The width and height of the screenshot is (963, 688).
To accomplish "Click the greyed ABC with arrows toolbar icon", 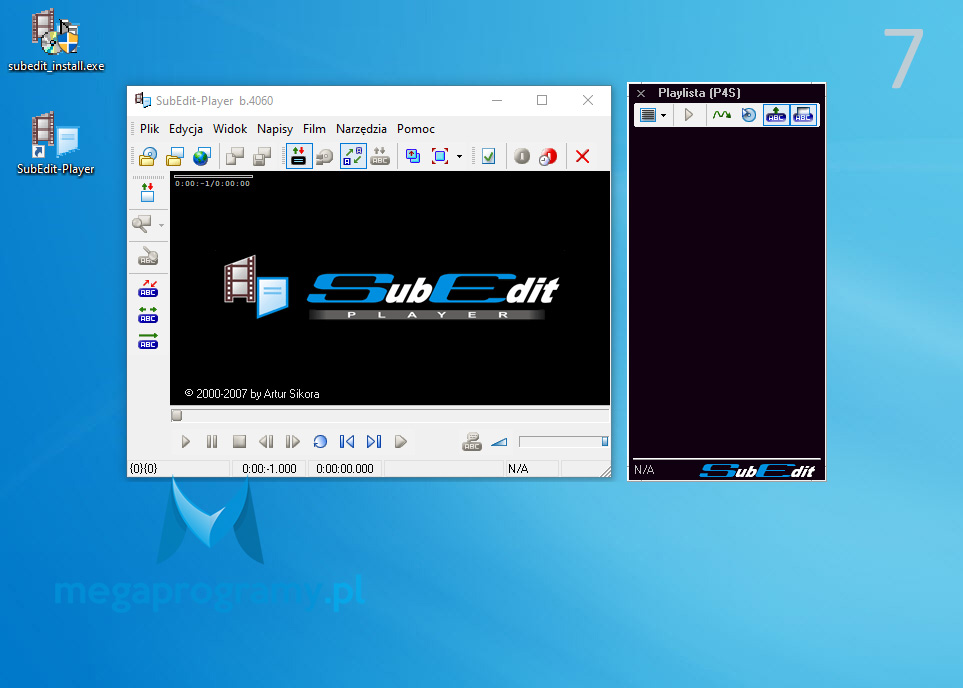I will 380,157.
